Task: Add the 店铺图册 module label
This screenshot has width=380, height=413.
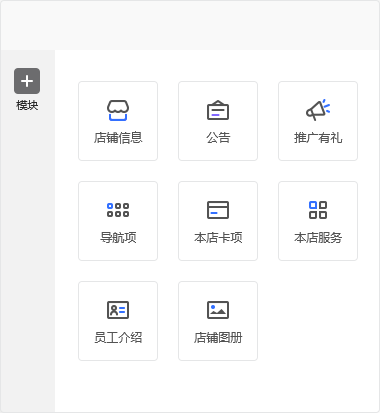Action: [x=218, y=338]
